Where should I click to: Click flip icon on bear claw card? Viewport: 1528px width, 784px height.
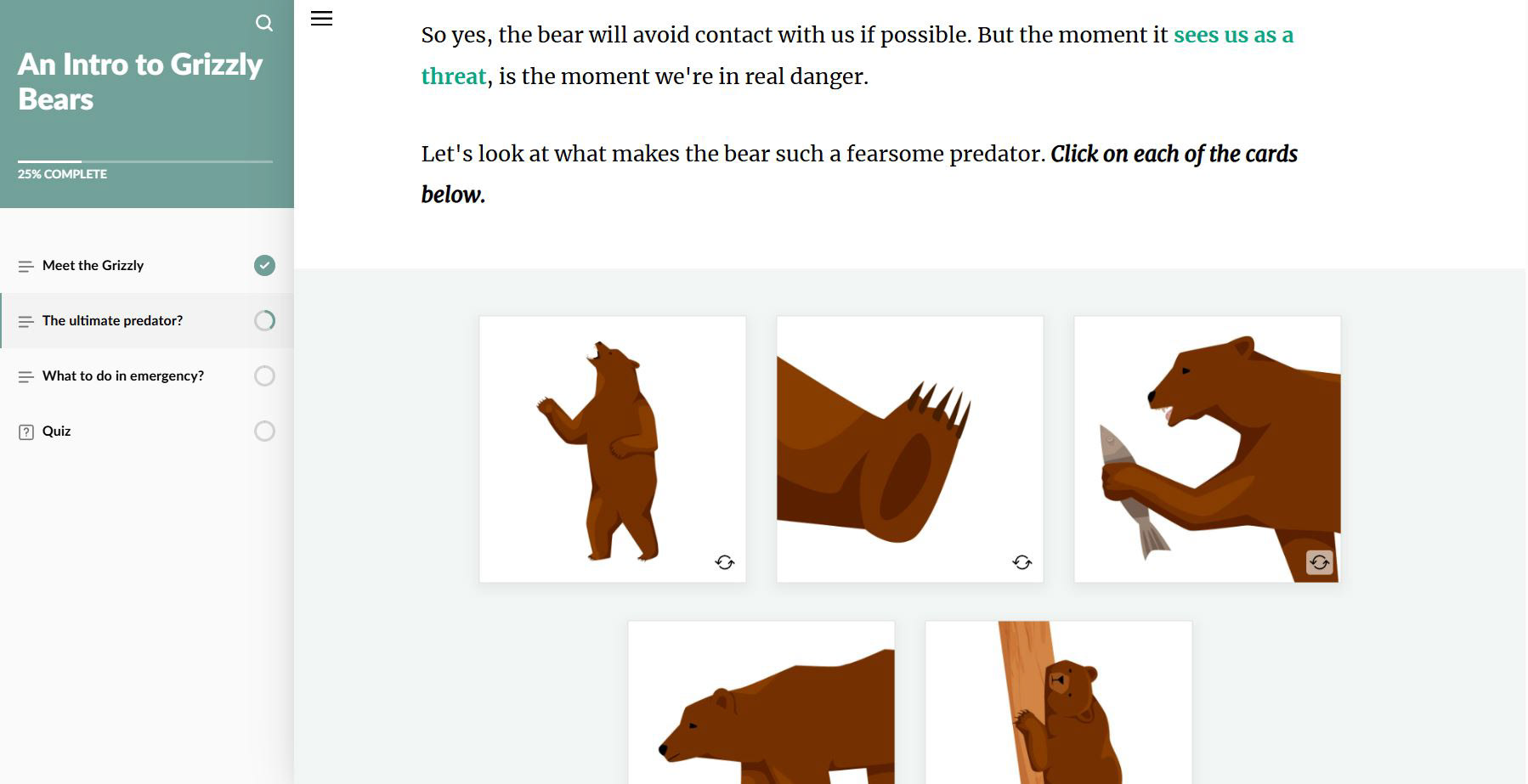coord(1021,562)
